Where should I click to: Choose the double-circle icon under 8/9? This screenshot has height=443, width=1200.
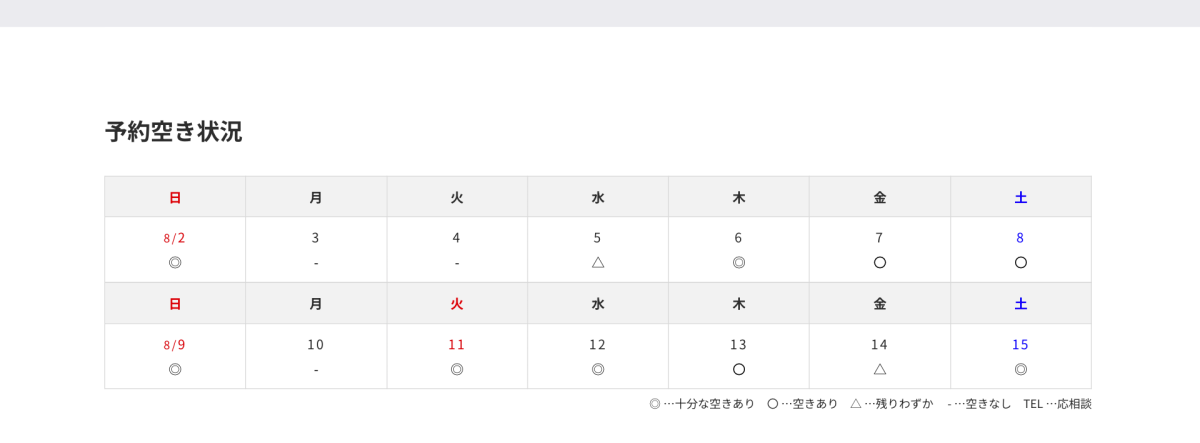click(175, 369)
